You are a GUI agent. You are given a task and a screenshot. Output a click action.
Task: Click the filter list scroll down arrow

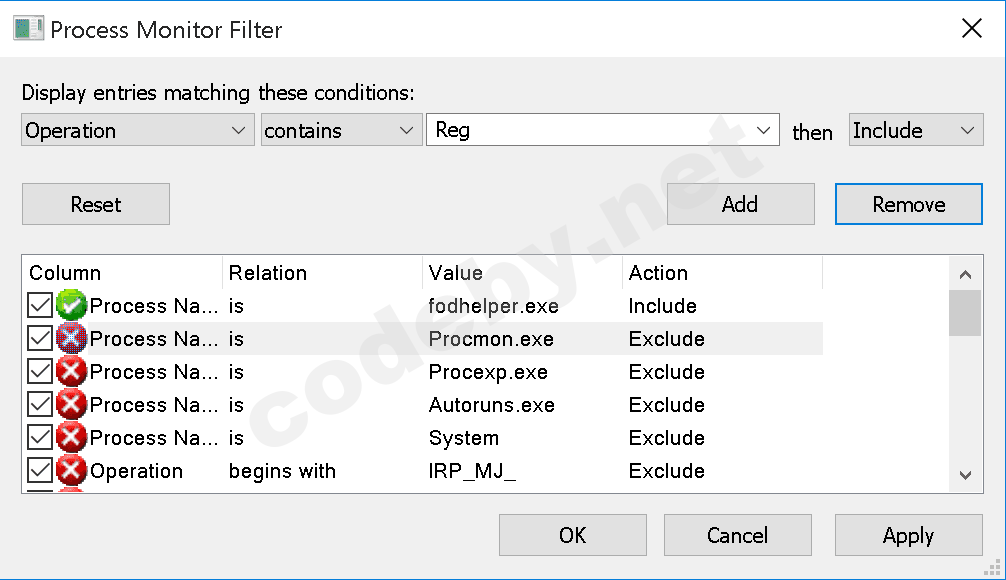(966, 475)
